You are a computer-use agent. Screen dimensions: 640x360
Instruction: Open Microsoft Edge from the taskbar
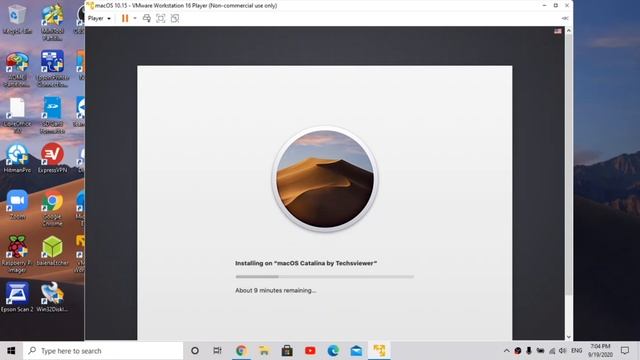coord(333,351)
